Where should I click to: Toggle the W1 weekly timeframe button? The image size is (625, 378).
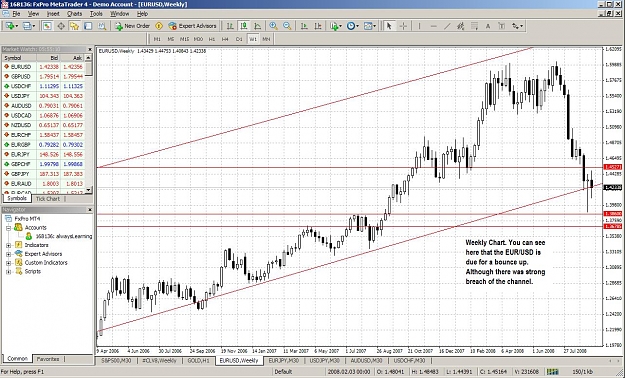click(253, 39)
